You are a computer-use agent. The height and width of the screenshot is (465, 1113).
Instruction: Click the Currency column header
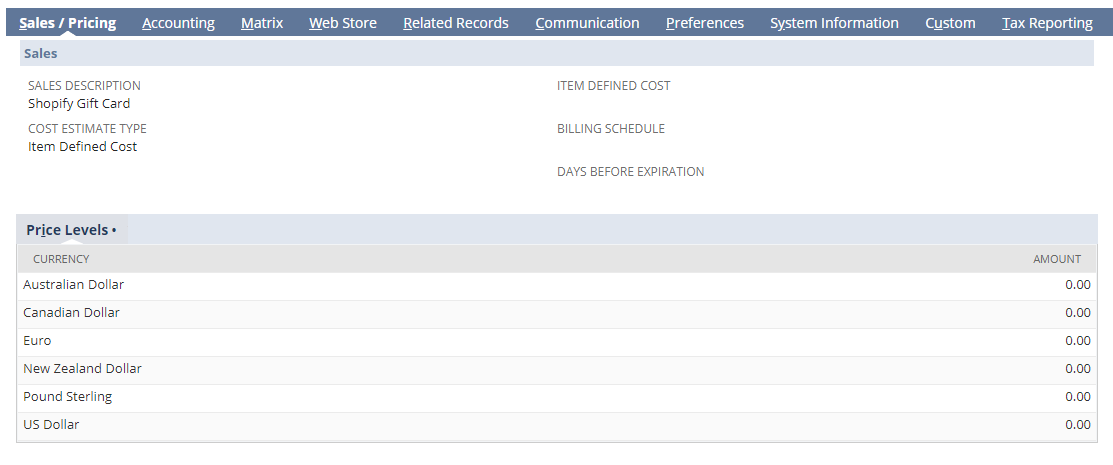(61, 259)
